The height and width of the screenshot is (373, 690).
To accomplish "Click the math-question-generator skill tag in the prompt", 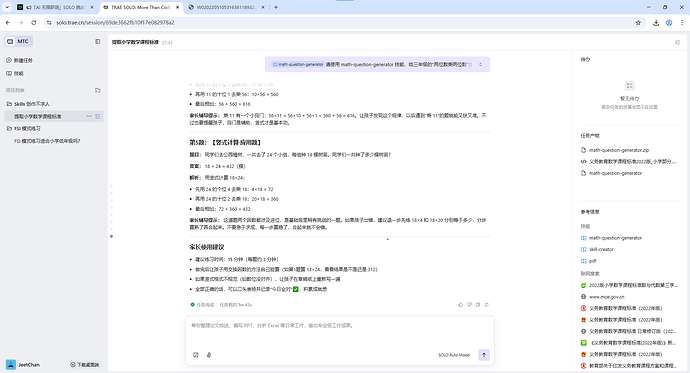I will click(298, 64).
